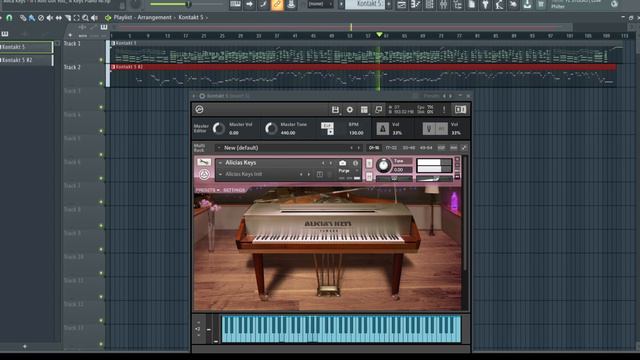Viewport: 640px width, 360px height.
Task: Click Kontakt minimized view icon
Action: pyautogui.click(x=379, y=109)
